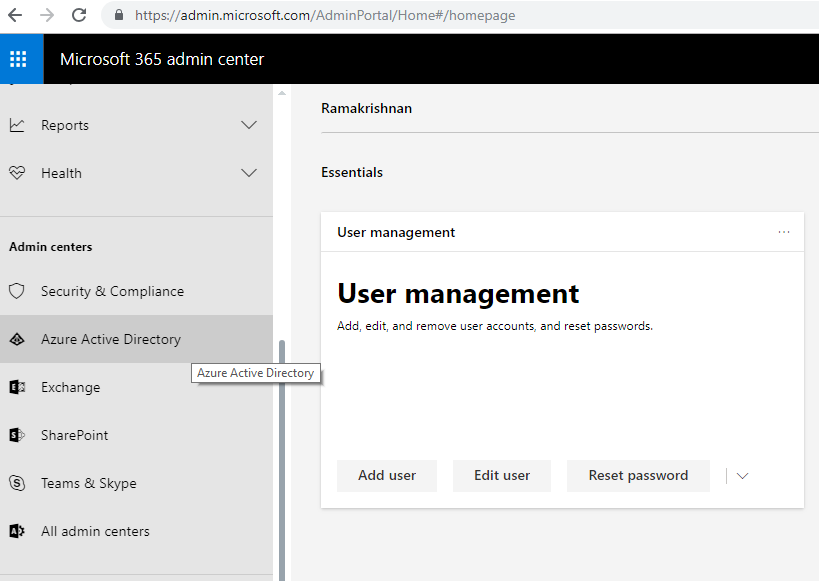The height and width of the screenshot is (581, 819).
Task: Click the Edit user button
Action: click(502, 476)
